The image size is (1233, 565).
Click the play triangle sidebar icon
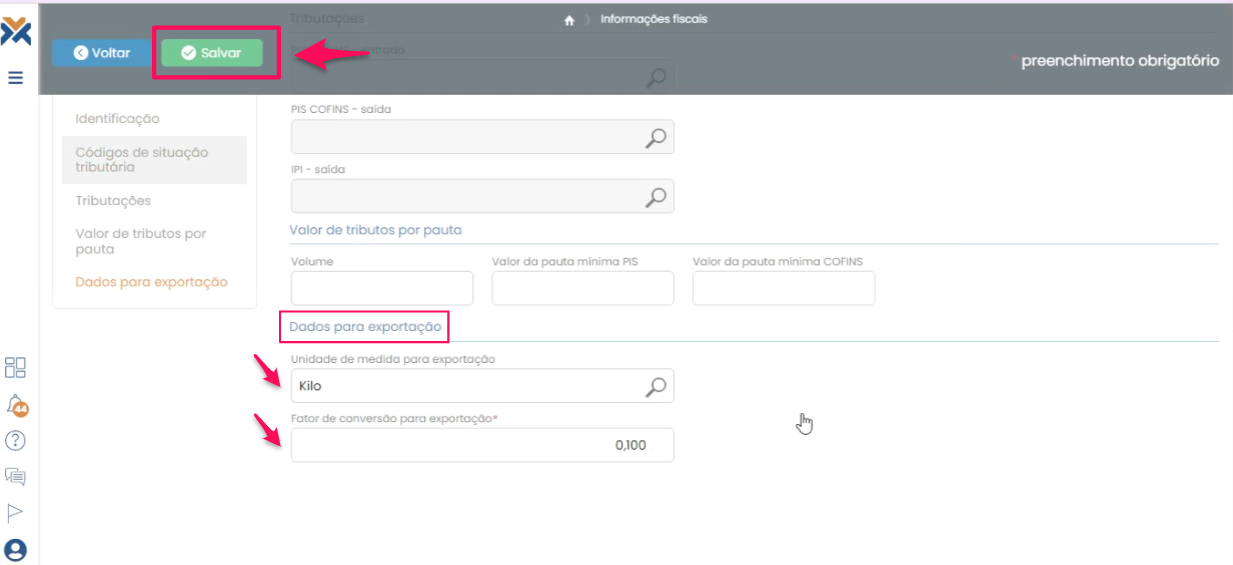click(15, 513)
